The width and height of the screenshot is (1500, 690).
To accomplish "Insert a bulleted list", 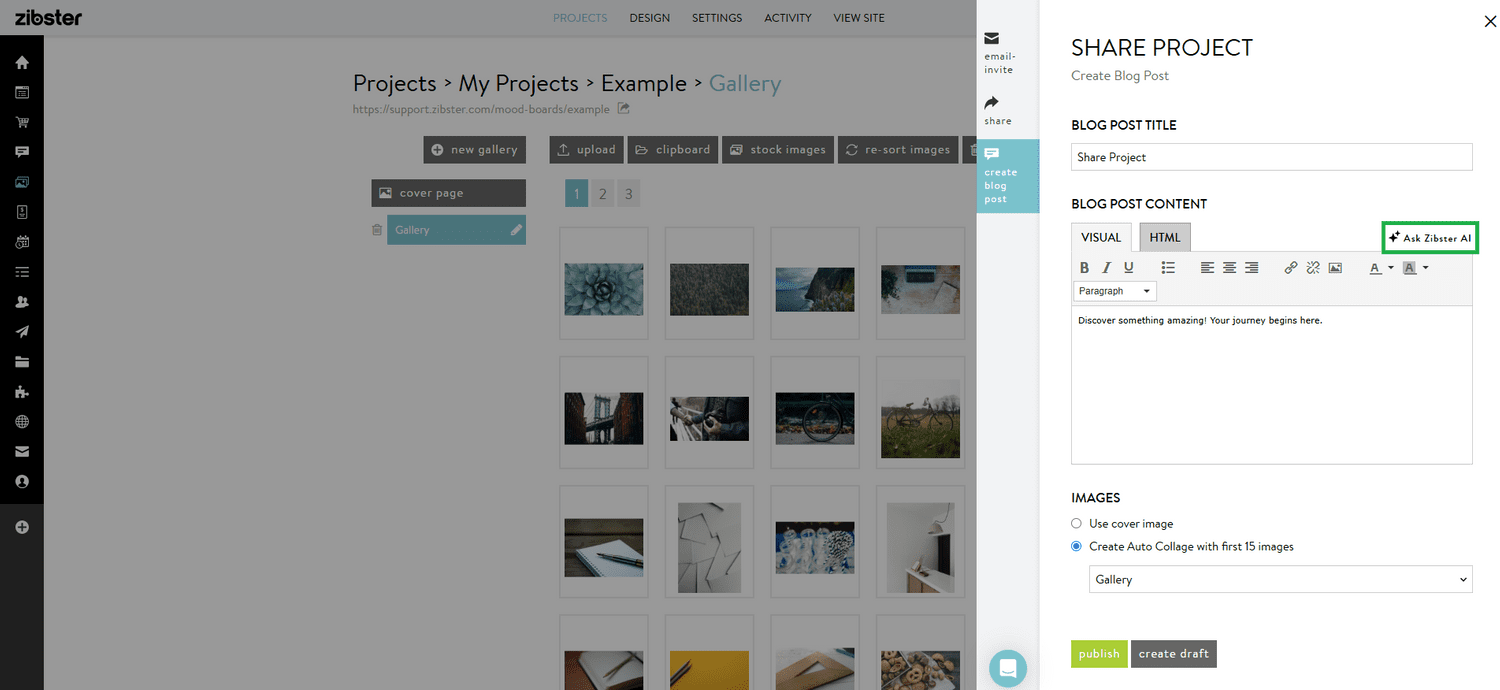I will 1168,268.
